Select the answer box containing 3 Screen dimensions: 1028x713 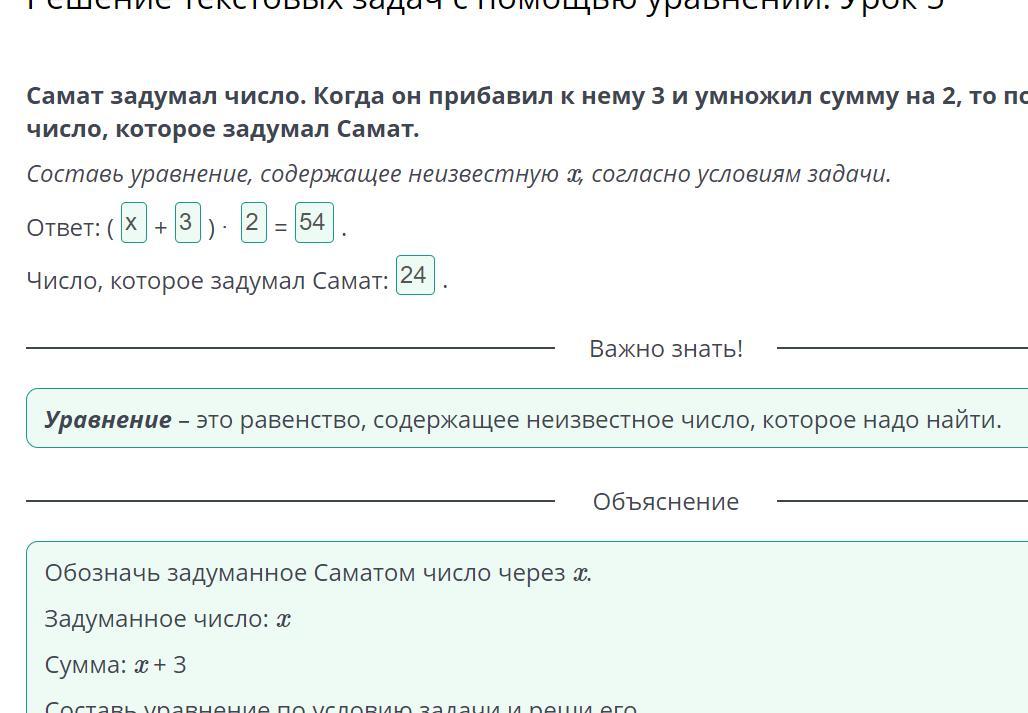pyautogui.click(x=187, y=223)
